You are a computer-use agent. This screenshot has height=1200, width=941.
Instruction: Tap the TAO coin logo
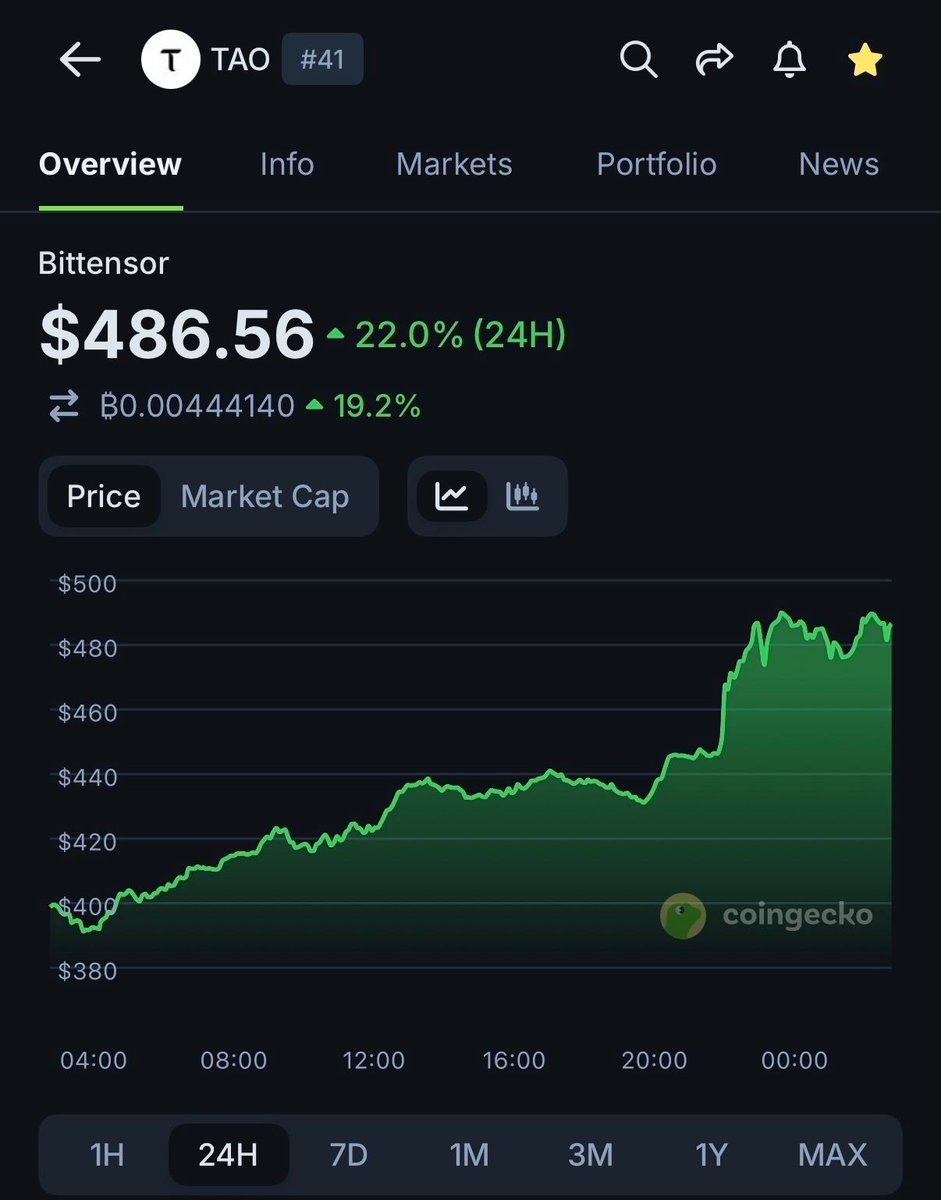point(171,60)
